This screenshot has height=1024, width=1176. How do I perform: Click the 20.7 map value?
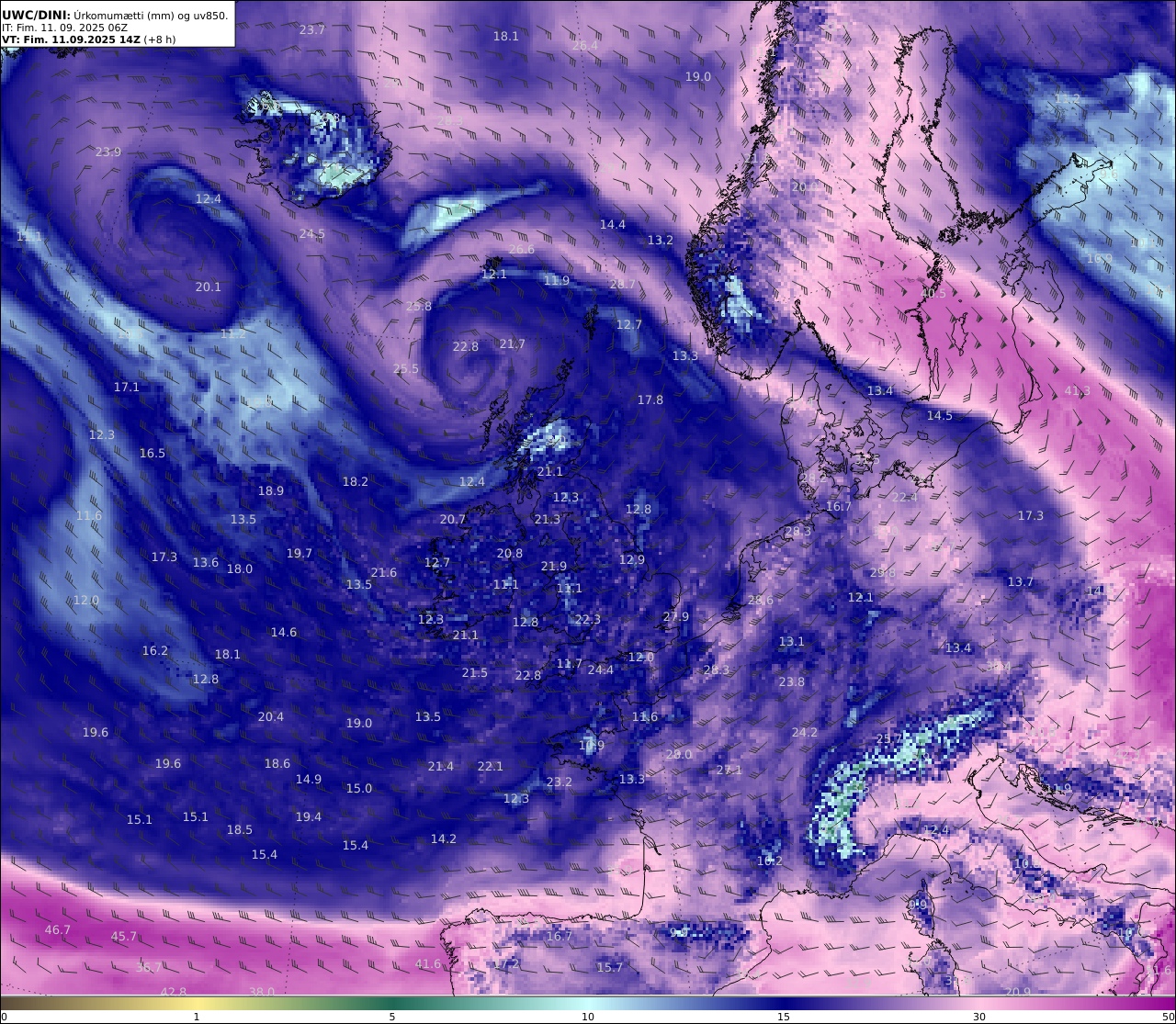tap(453, 519)
